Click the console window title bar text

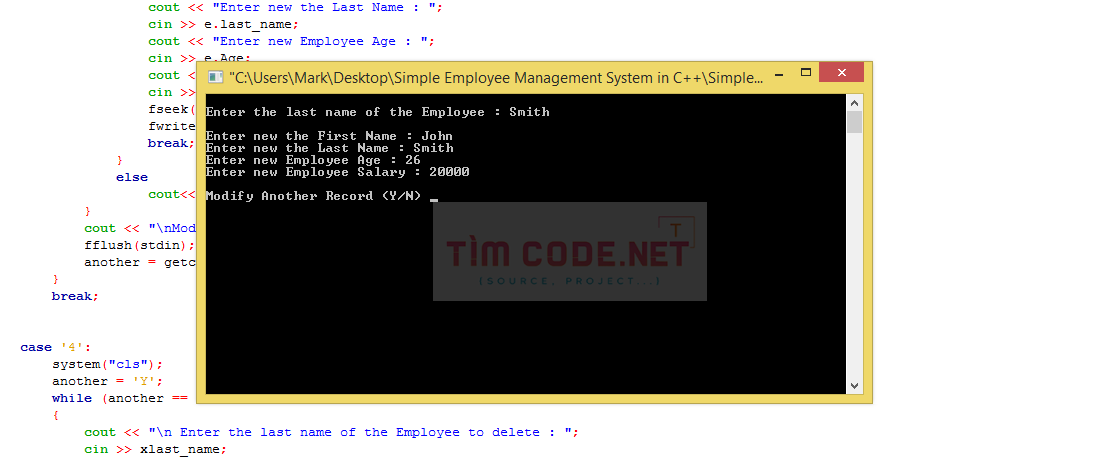496,78
